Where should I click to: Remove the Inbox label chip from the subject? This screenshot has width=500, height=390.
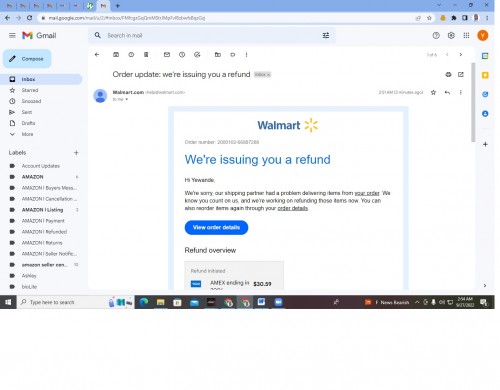coord(269,75)
